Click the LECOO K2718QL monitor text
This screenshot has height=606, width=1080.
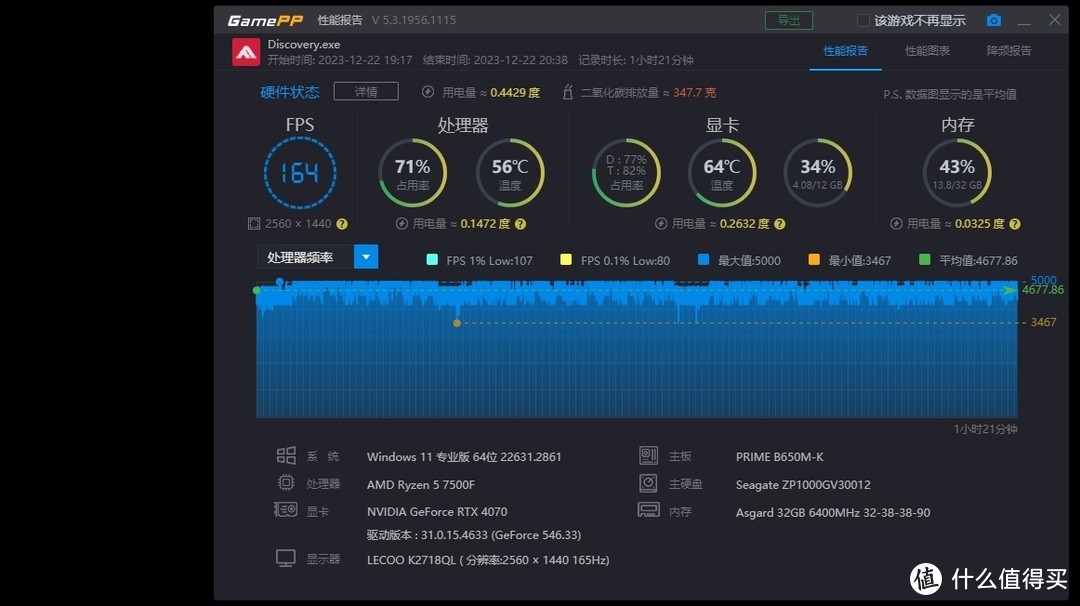pyautogui.click(x=488, y=560)
